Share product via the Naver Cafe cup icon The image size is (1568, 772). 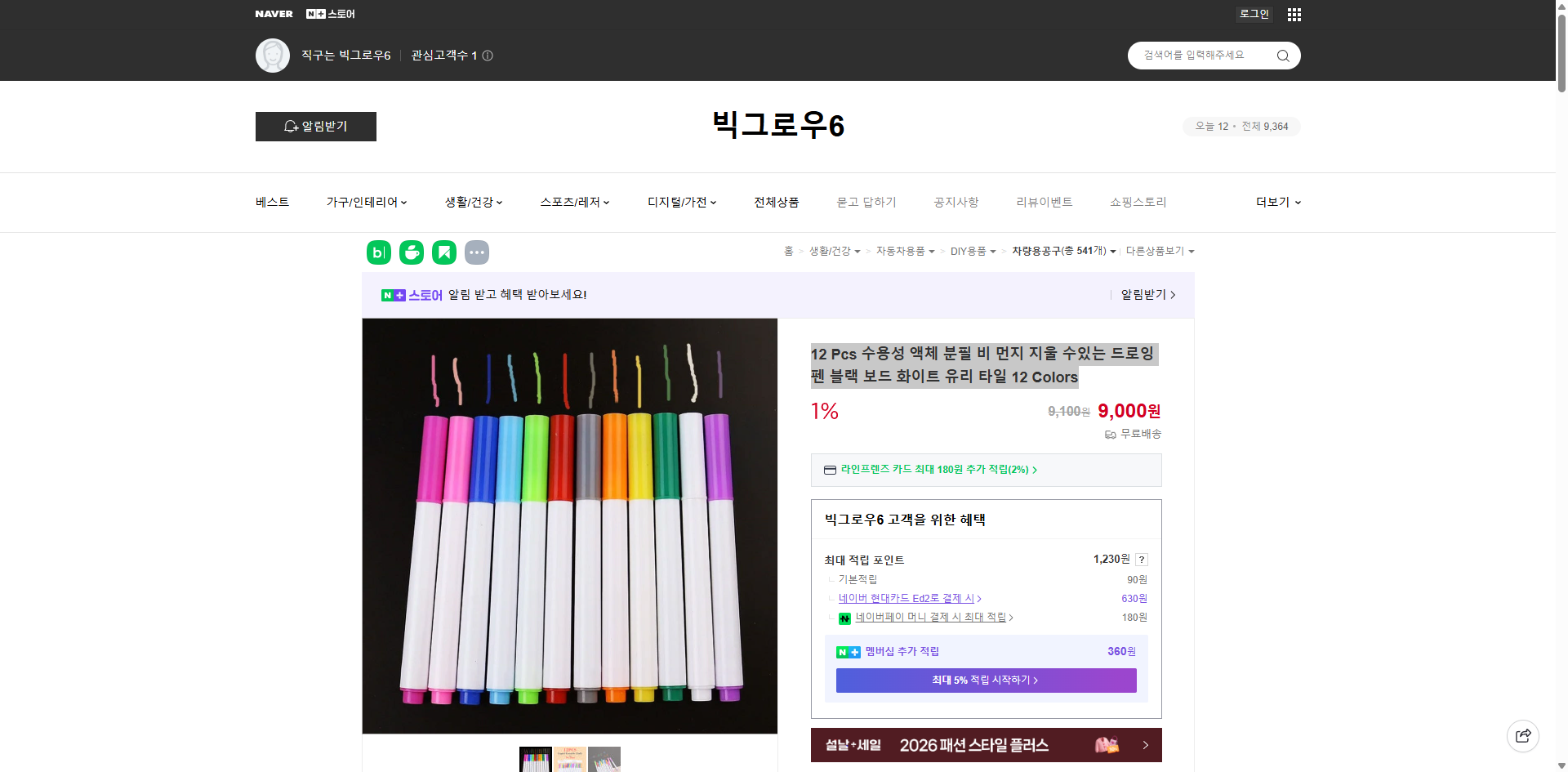click(411, 252)
